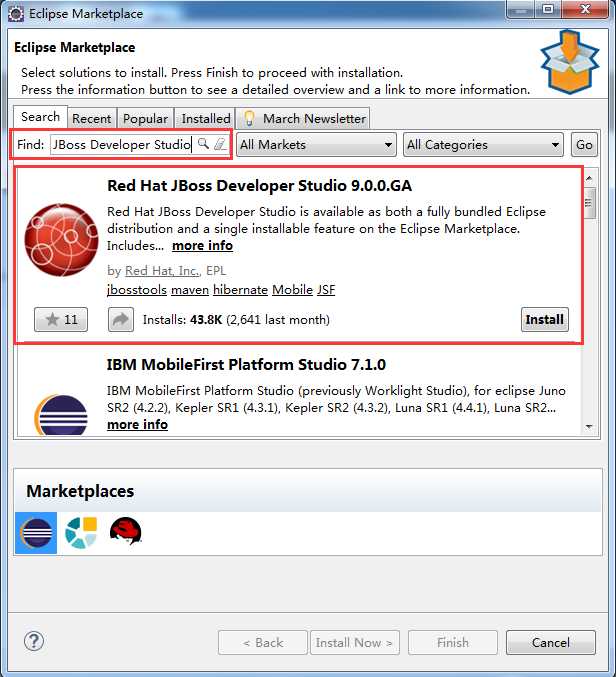Image resolution: width=616 pixels, height=677 pixels.
Task: Click the share arrow icon for JBoss Studio
Action: click(121, 320)
